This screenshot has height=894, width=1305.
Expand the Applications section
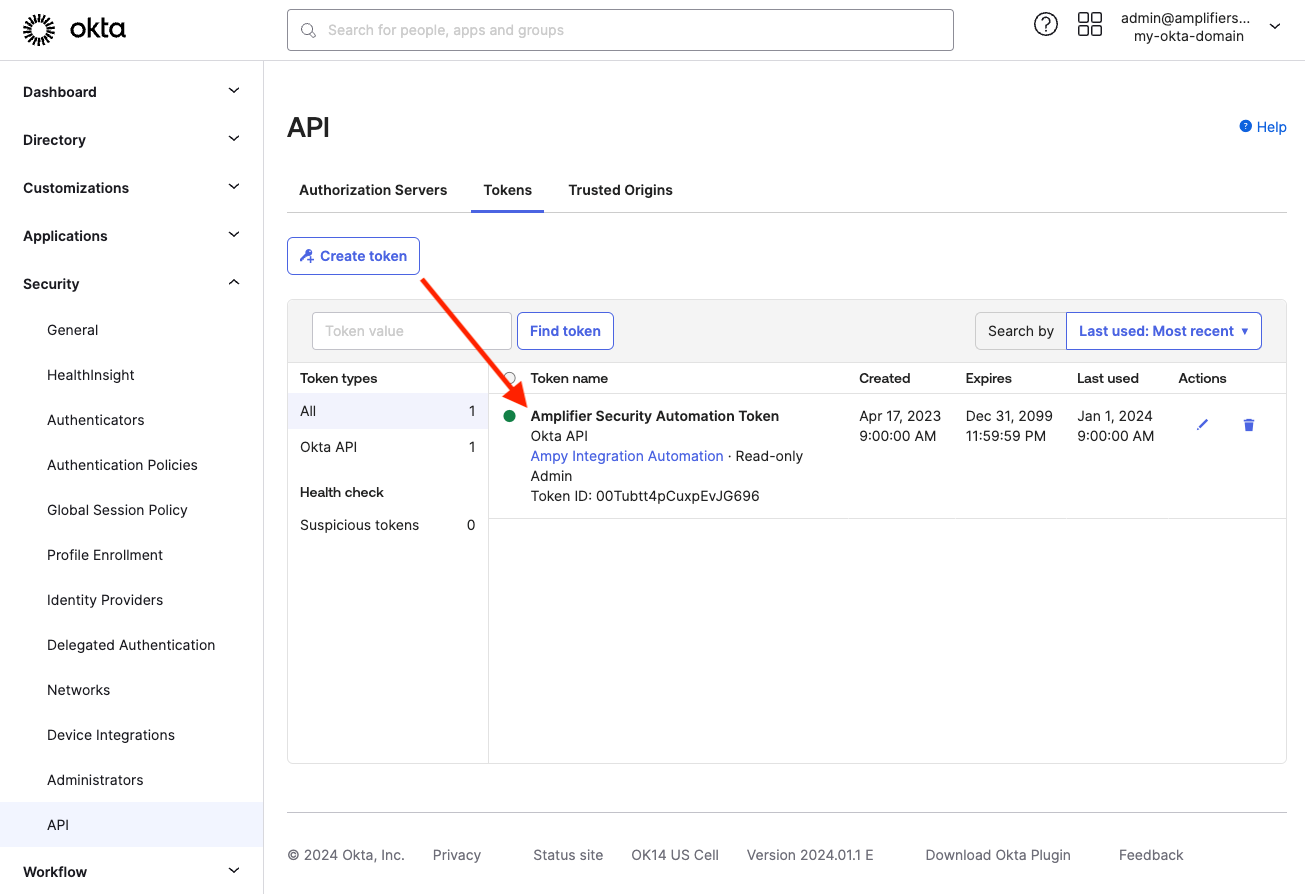pos(131,236)
